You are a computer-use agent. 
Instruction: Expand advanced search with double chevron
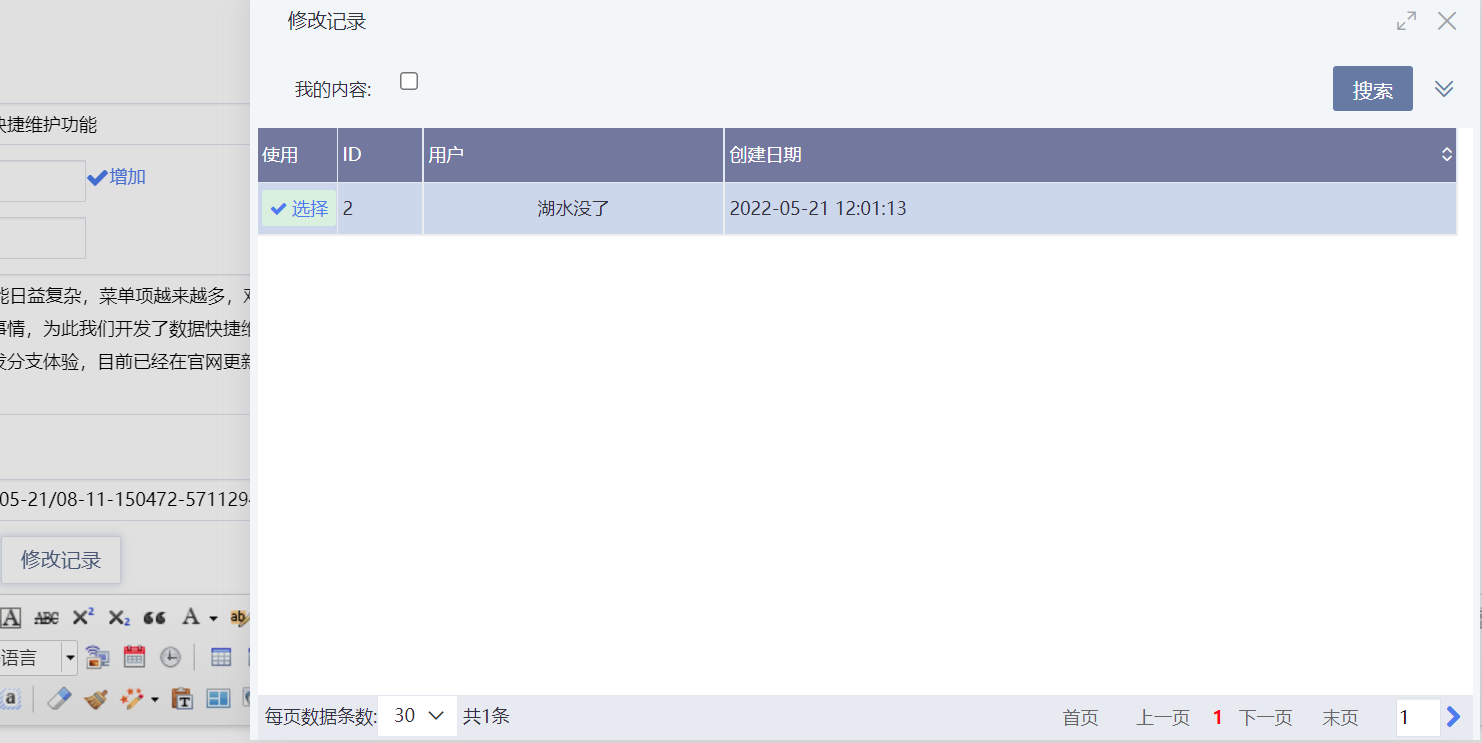[1443, 89]
